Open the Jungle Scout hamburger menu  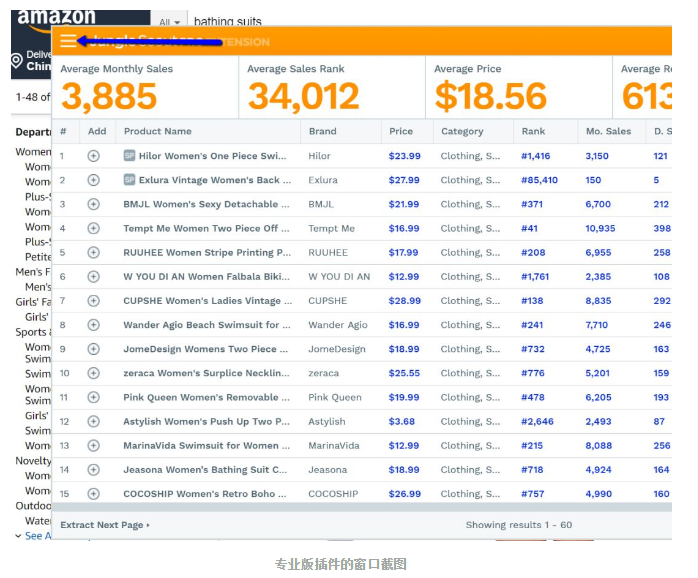point(67,41)
